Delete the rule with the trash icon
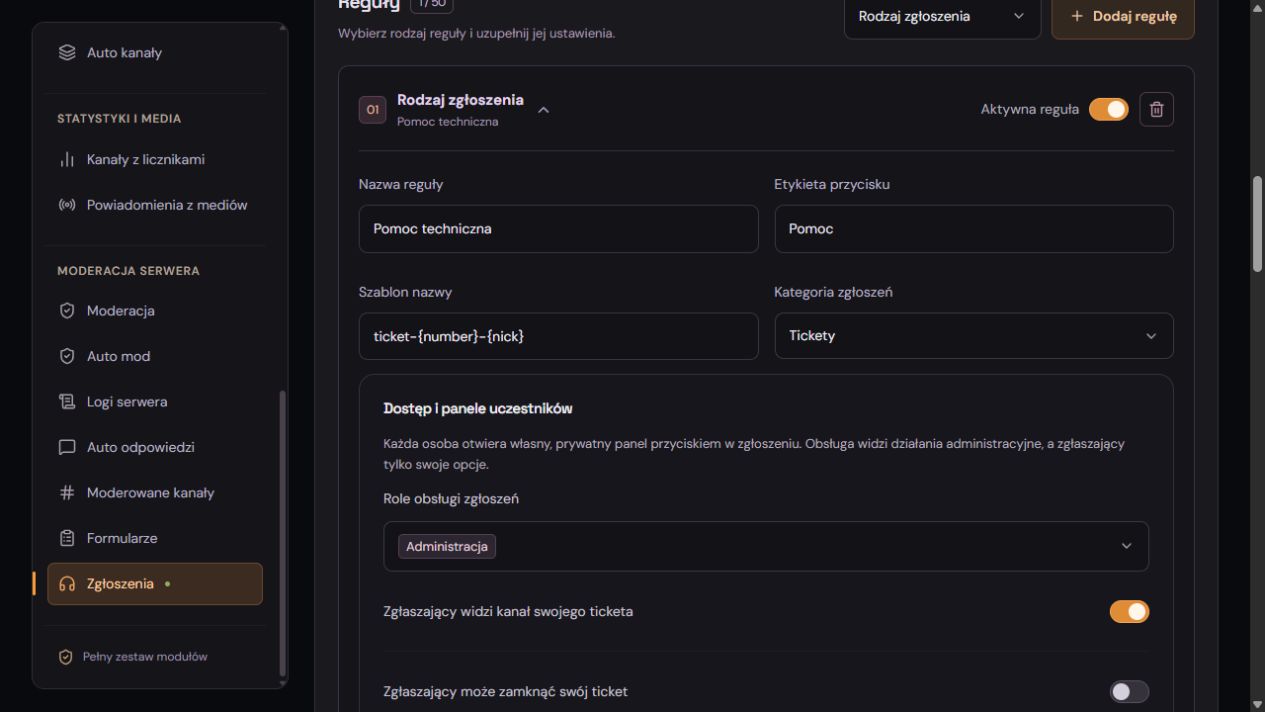The width and height of the screenshot is (1265, 712). [1157, 110]
